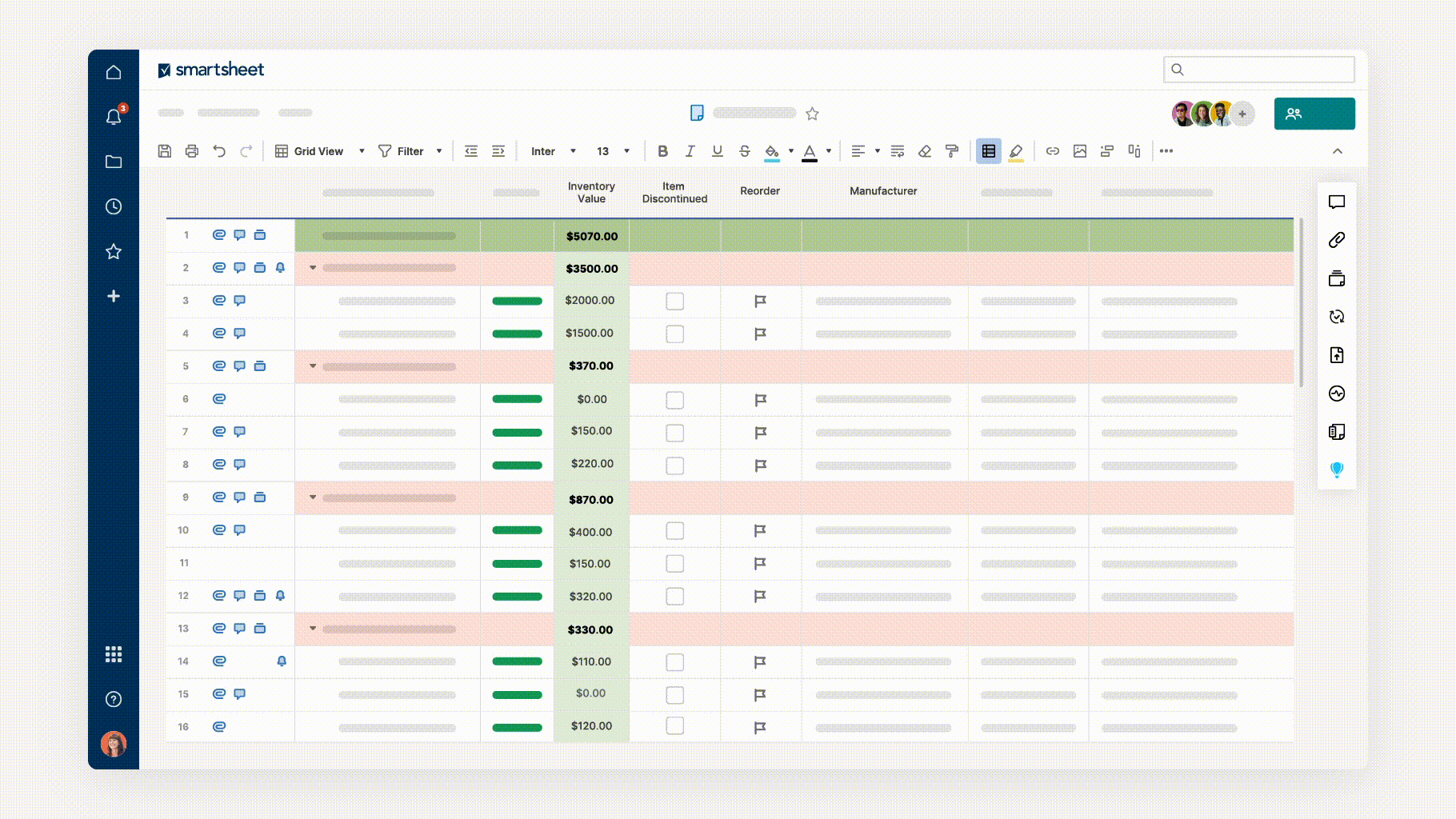Select the format painter tool
The width and height of the screenshot is (1456, 819).
[x=951, y=150]
